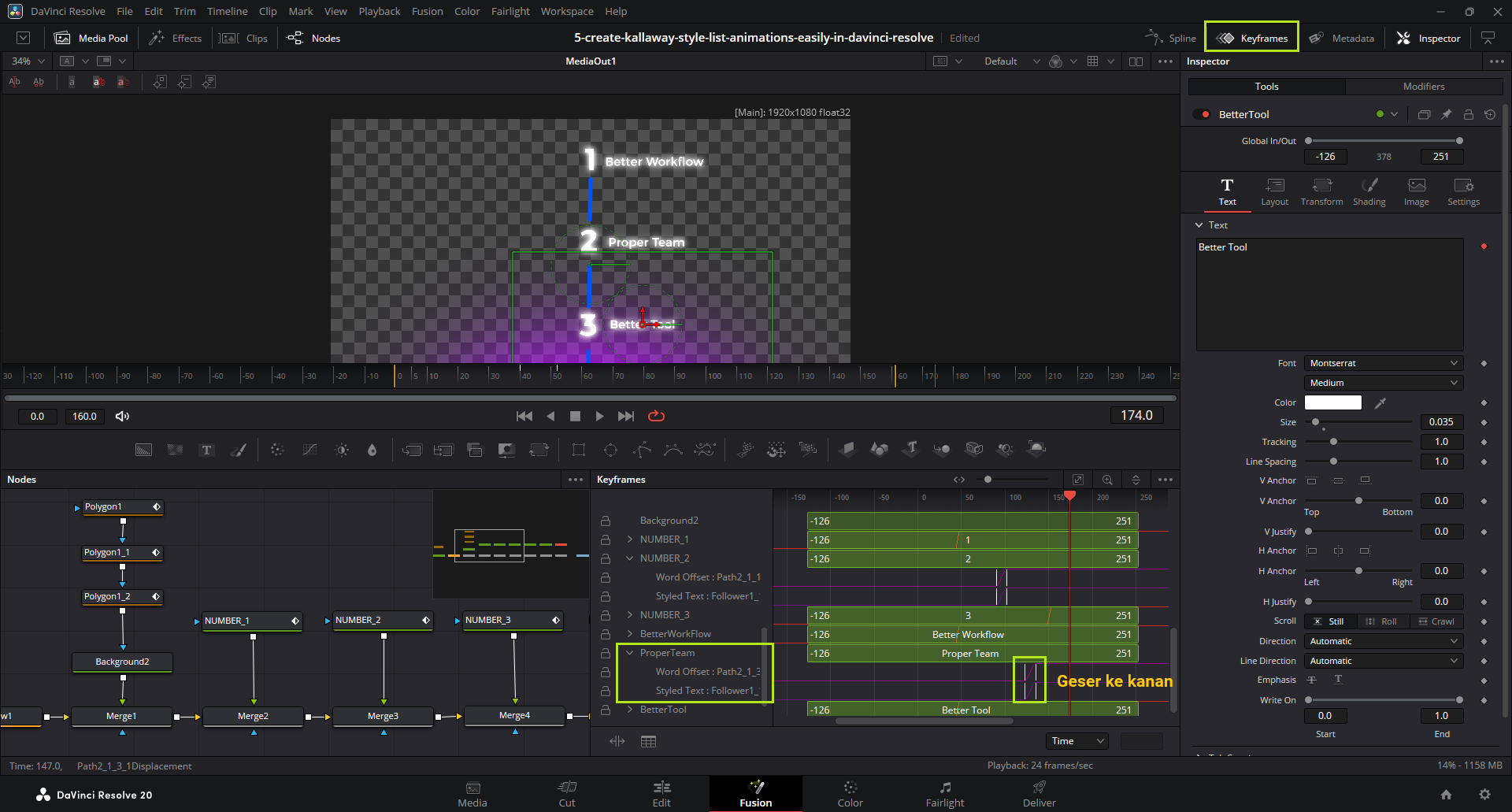This screenshot has width=1512, height=812.
Task: Click the zoom-to-fit icon in Keyframes panel
Action: (1077, 480)
